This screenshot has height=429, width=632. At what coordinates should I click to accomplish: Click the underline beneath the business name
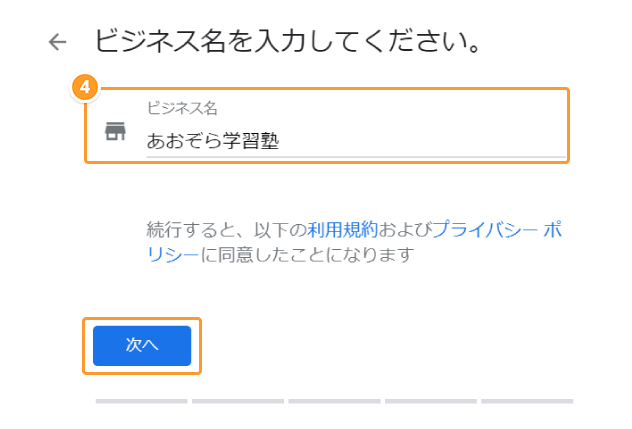pyautogui.click(x=356, y=157)
